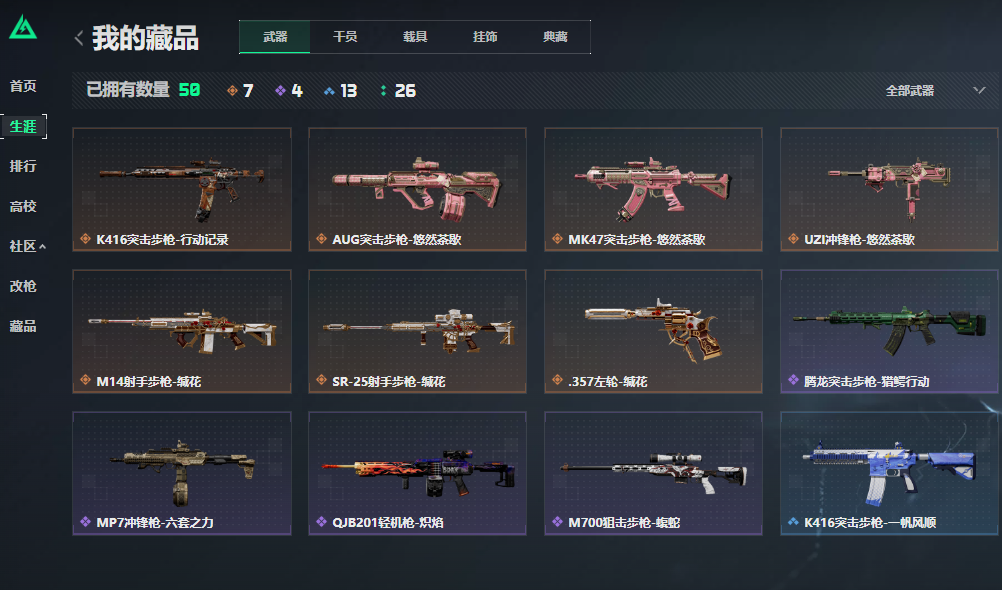The height and width of the screenshot is (590, 1002).
Task: Select the QJB201轻机枪-炽焰 weapon card
Action: (x=417, y=473)
